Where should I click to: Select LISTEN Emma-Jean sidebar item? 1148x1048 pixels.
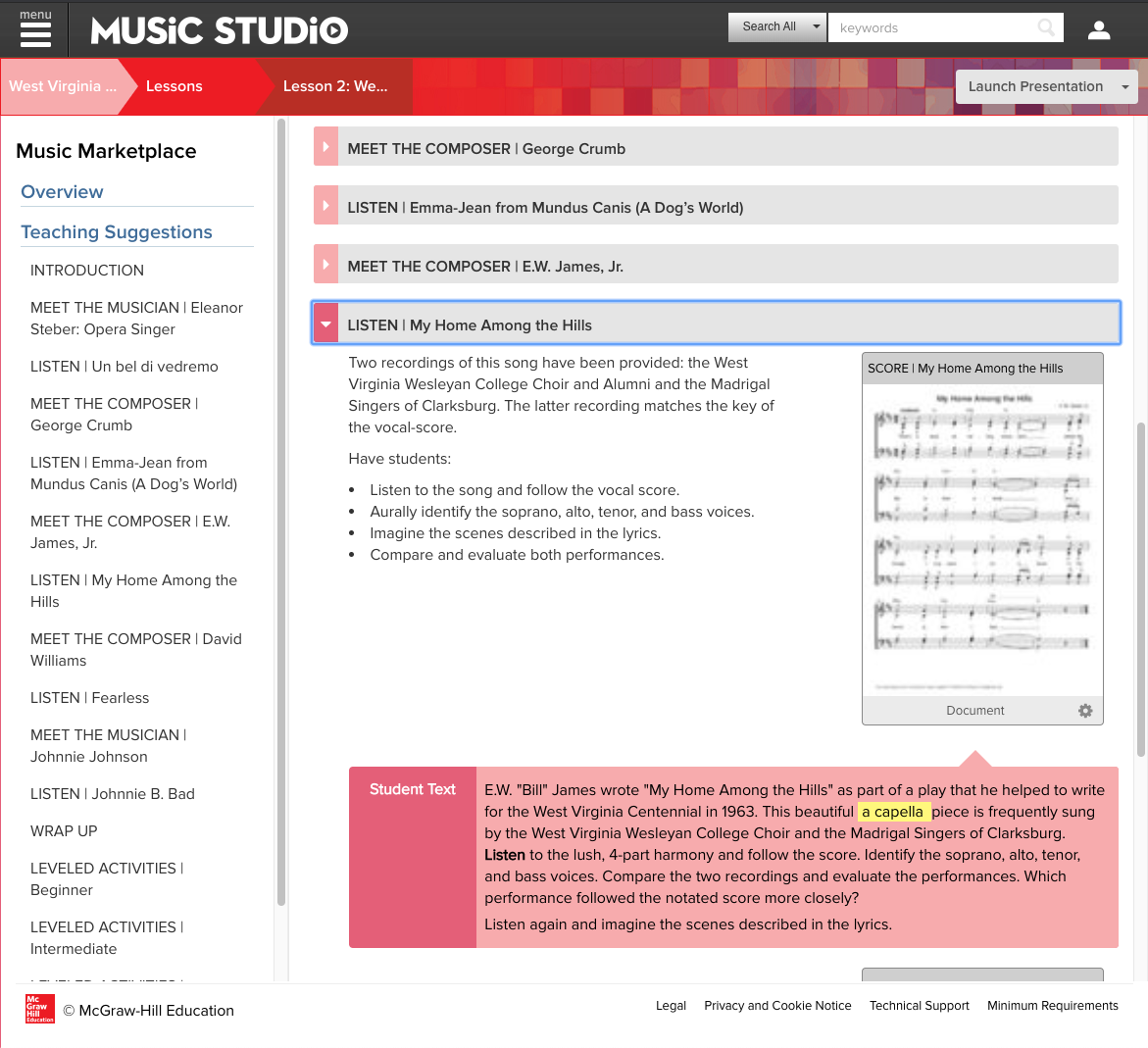click(134, 474)
